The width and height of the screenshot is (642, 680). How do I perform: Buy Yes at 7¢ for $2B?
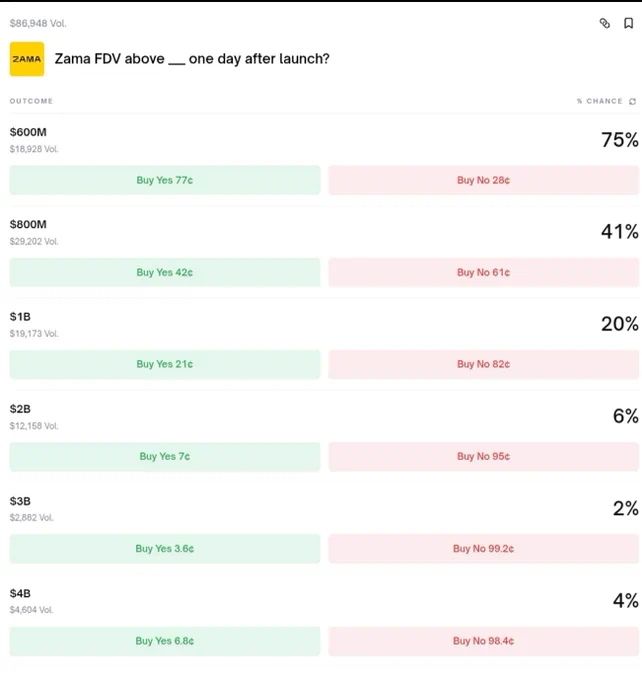(x=165, y=457)
